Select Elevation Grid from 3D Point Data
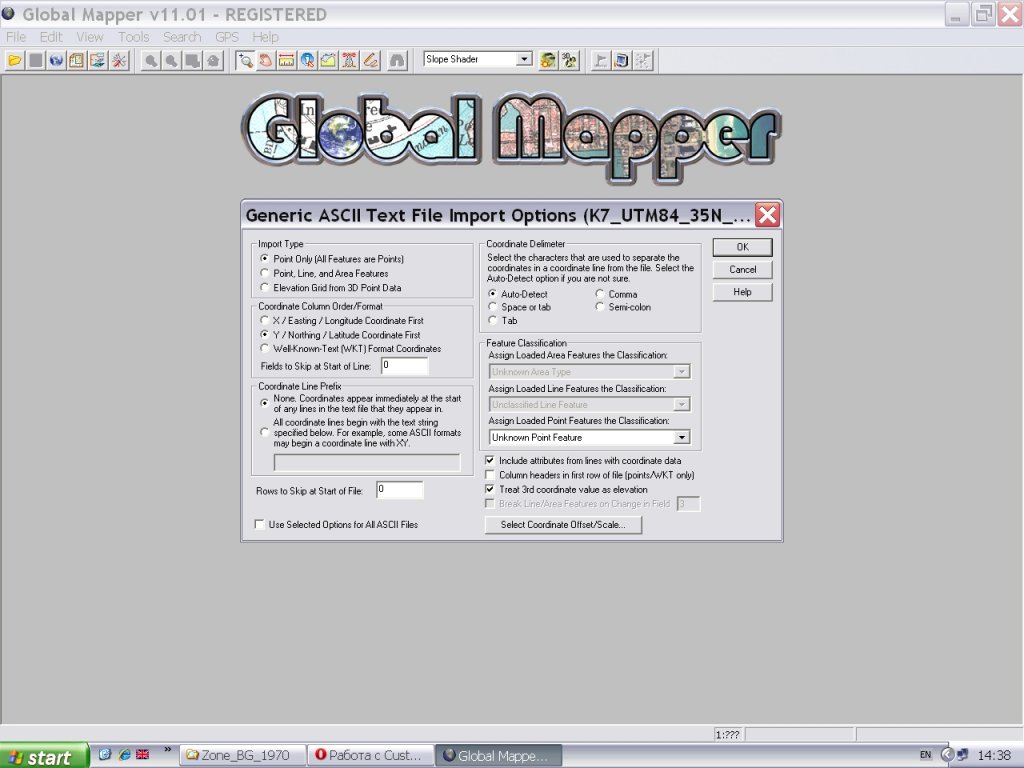 pos(265,288)
